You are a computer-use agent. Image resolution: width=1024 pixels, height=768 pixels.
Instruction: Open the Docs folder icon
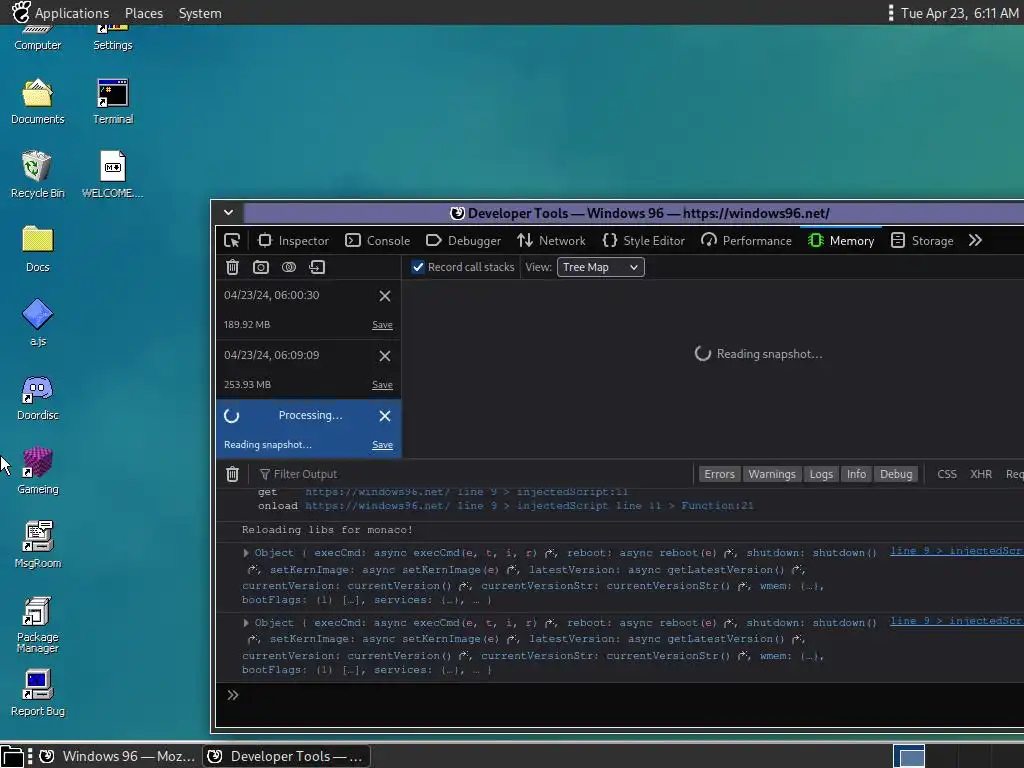[x=37, y=249]
